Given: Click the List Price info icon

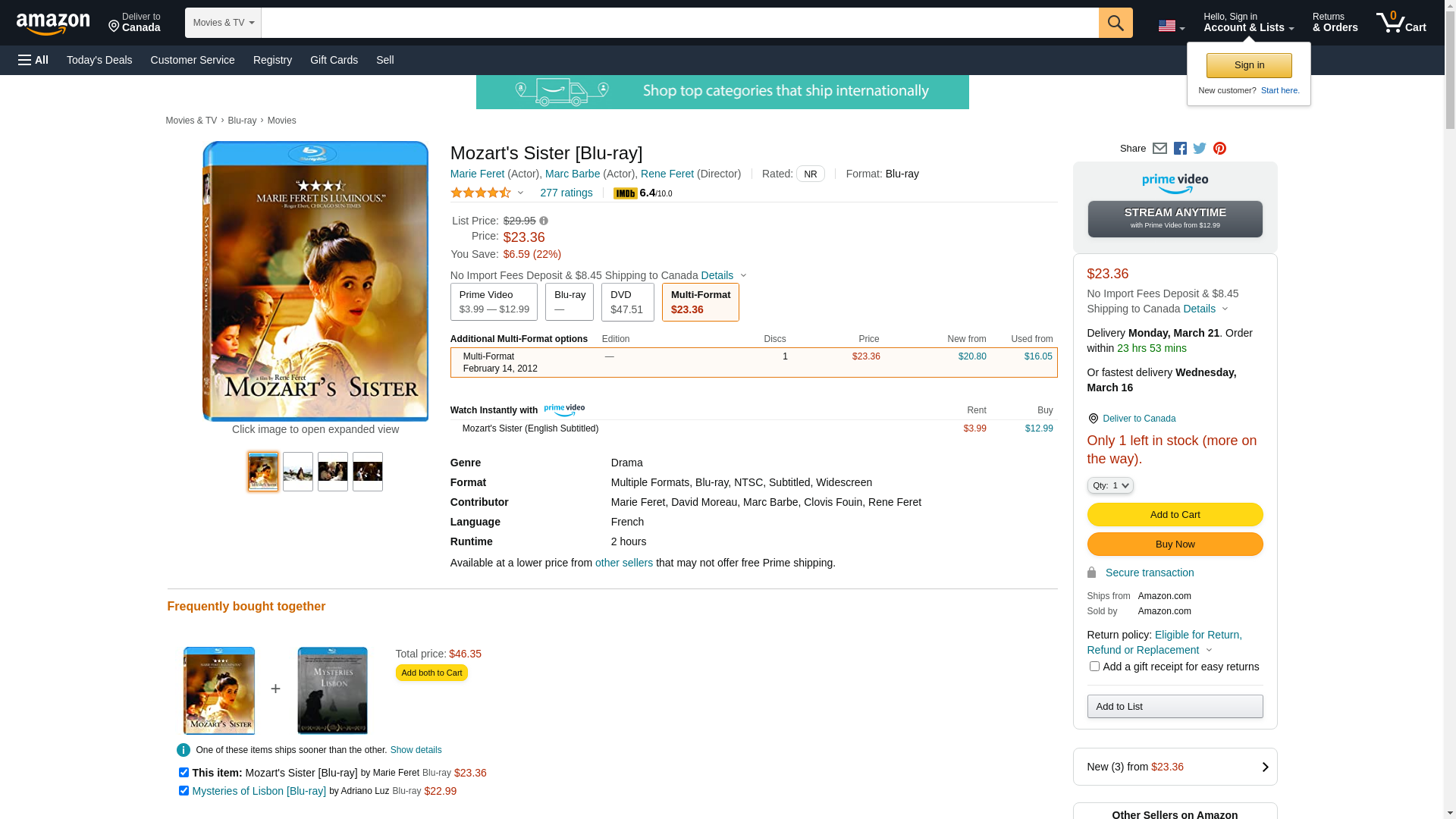Looking at the screenshot, I should point(544,221).
